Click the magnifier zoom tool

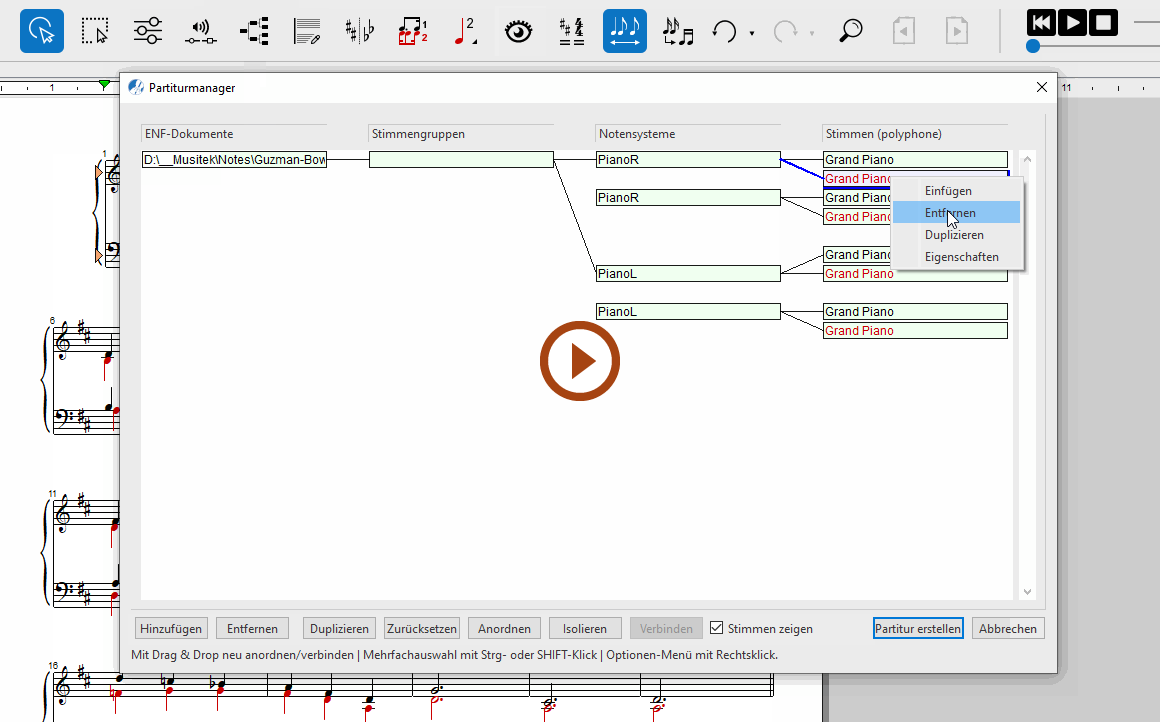pyautogui.click(x=851, y=31)
